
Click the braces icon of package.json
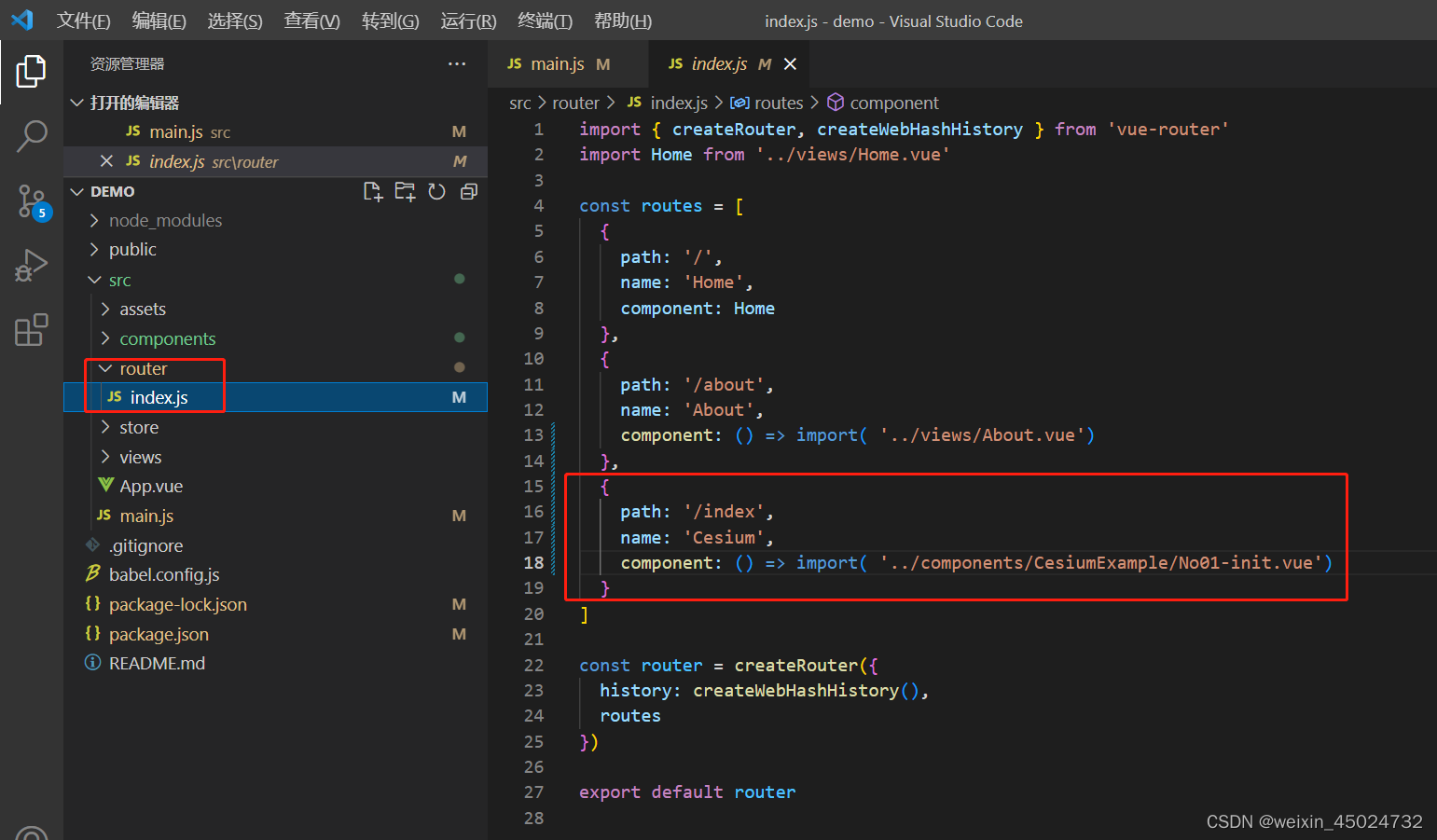click(92, 633)
